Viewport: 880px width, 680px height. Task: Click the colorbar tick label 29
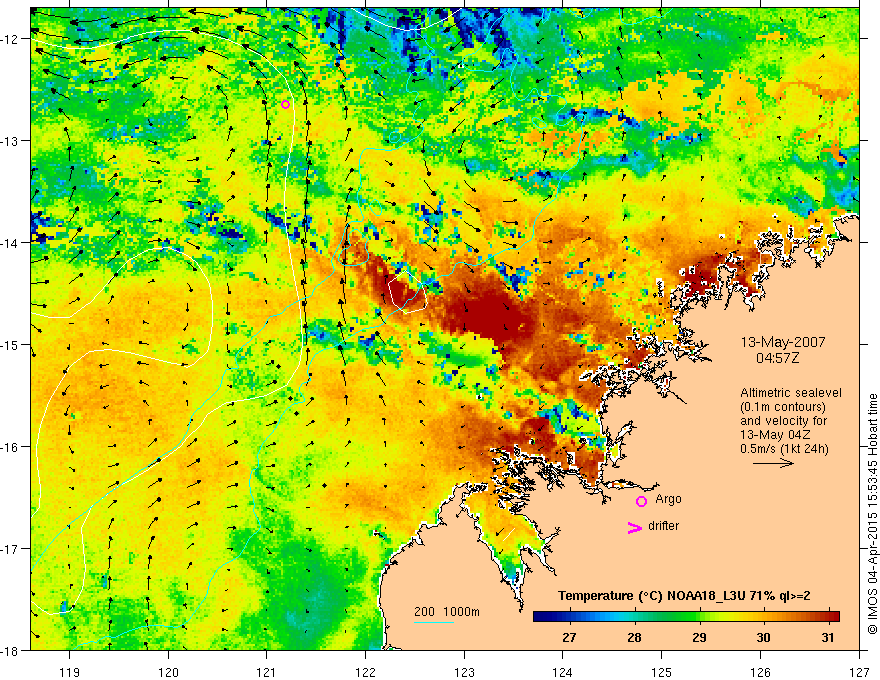pos(699,637)
